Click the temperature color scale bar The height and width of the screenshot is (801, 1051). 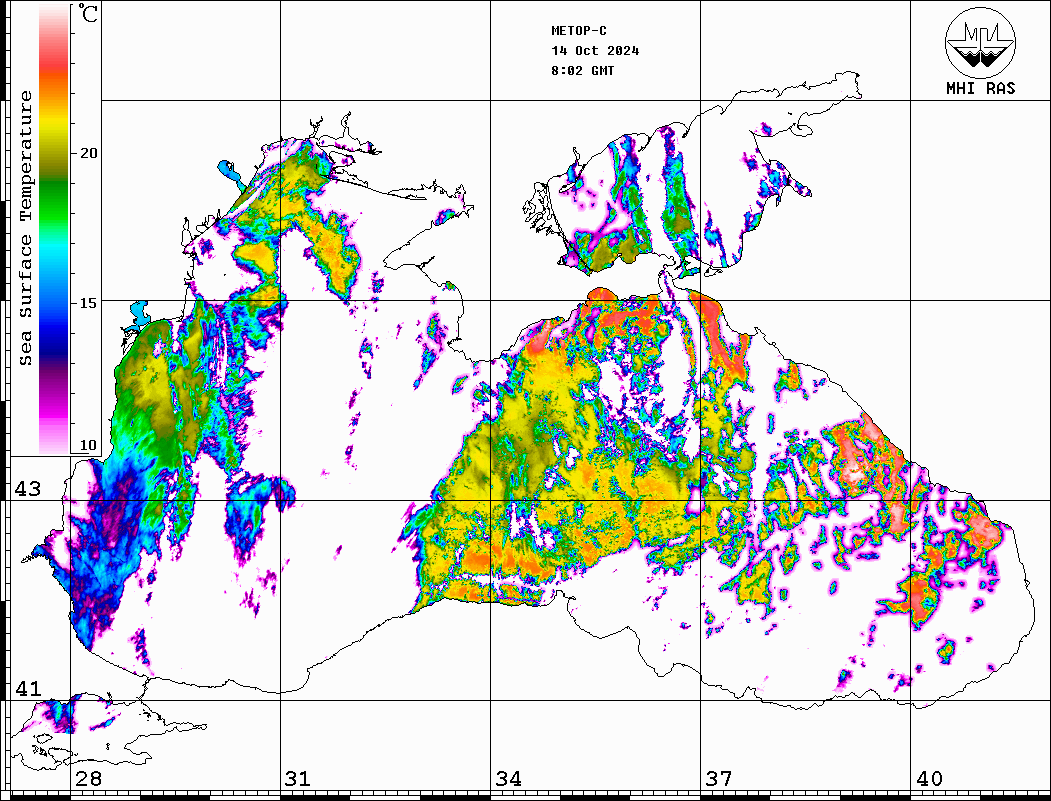tap(54, 229)
